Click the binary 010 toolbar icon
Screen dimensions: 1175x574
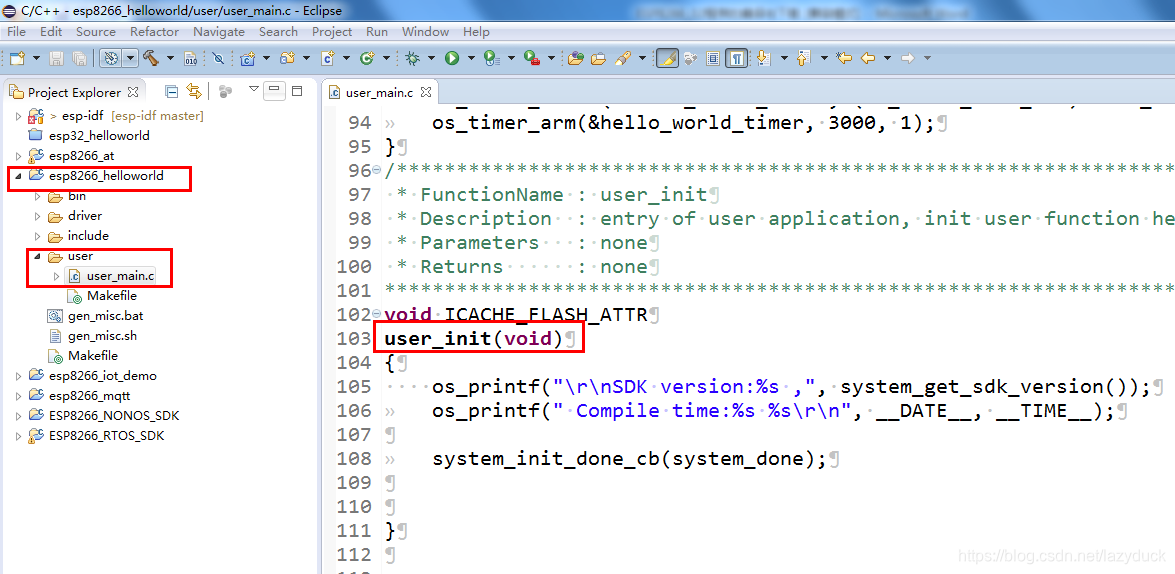pos(191,58)
